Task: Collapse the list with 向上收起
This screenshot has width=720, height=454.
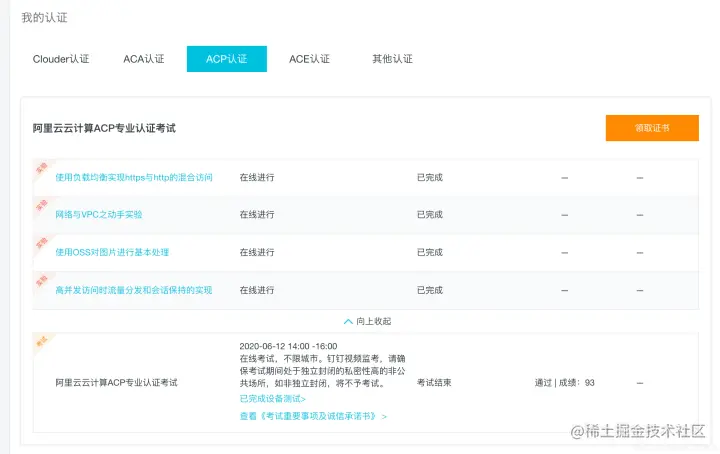Action: click(x=367, y=321)
